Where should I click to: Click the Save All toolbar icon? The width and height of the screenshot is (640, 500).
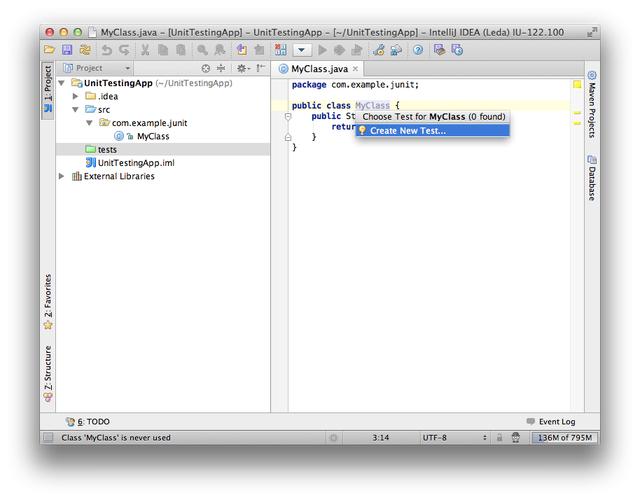67,50
